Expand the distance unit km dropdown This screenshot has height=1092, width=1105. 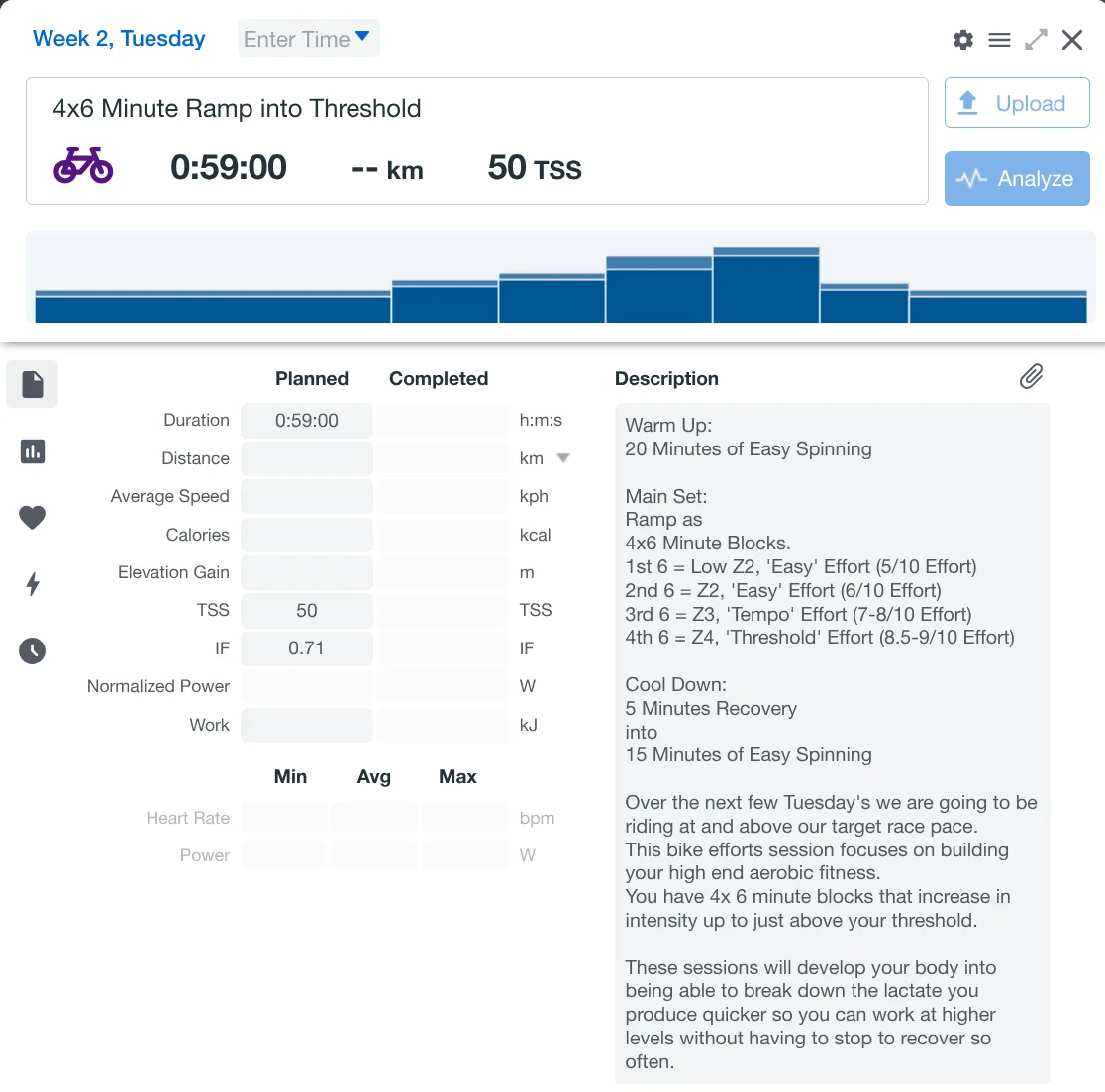[563, 458]
